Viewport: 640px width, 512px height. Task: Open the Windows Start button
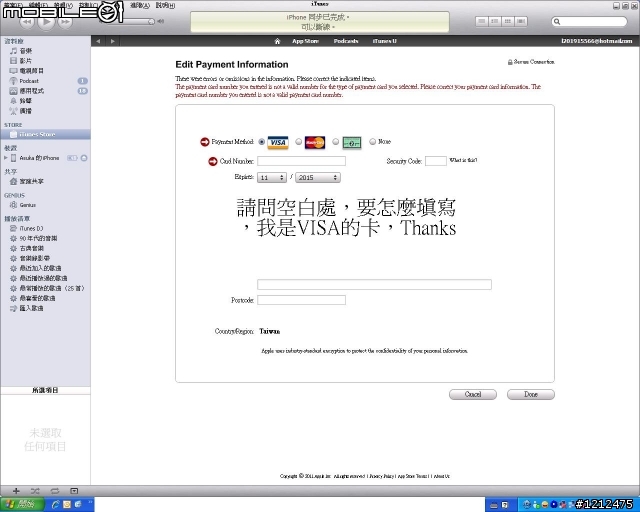[22, 505]
